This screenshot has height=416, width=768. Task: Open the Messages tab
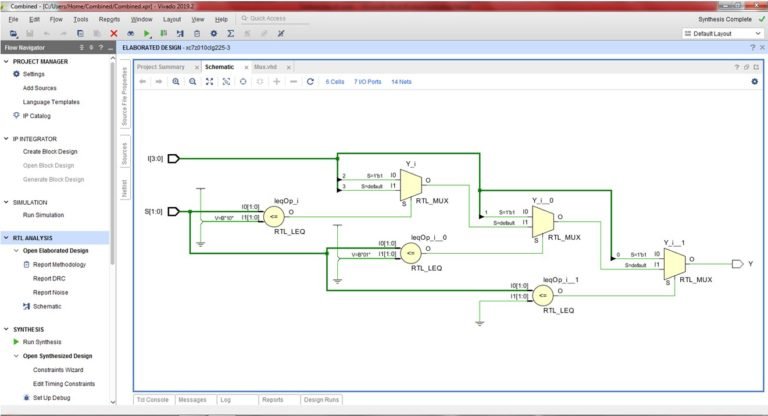point(192,400)
